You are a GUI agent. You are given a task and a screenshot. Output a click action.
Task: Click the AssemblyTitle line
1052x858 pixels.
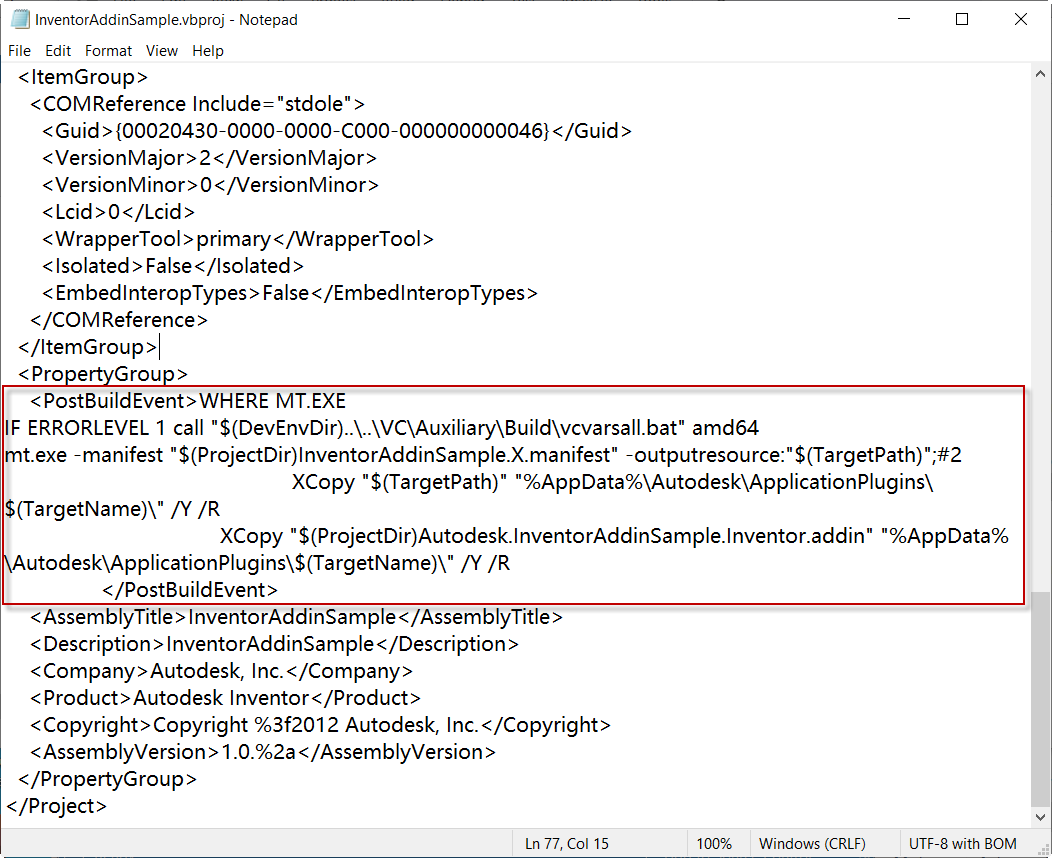(x=296, y=617)
